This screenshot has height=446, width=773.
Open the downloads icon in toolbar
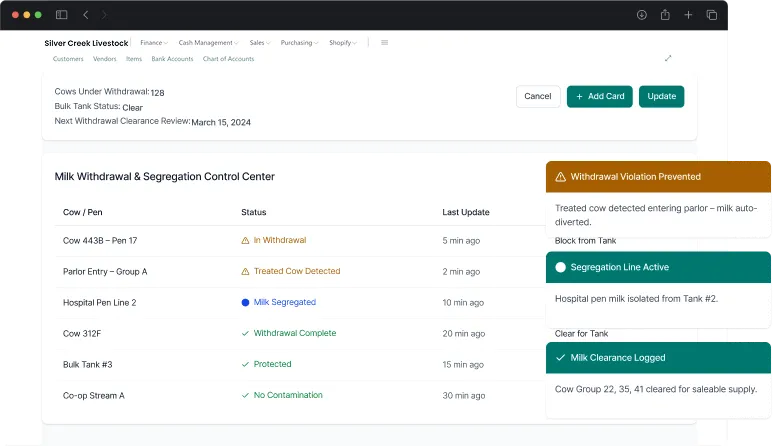click(641, 15)
